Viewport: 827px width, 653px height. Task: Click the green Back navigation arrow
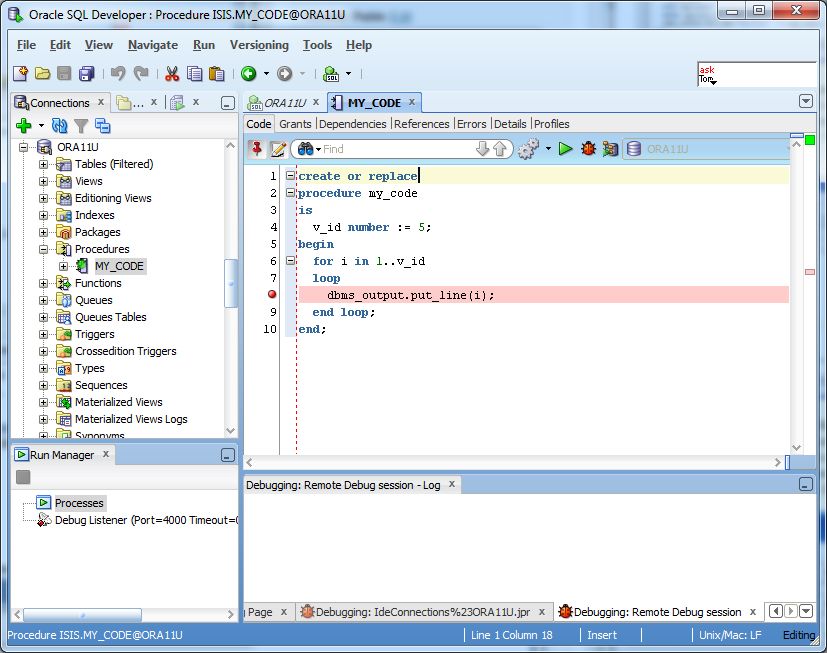coord(248,74)
